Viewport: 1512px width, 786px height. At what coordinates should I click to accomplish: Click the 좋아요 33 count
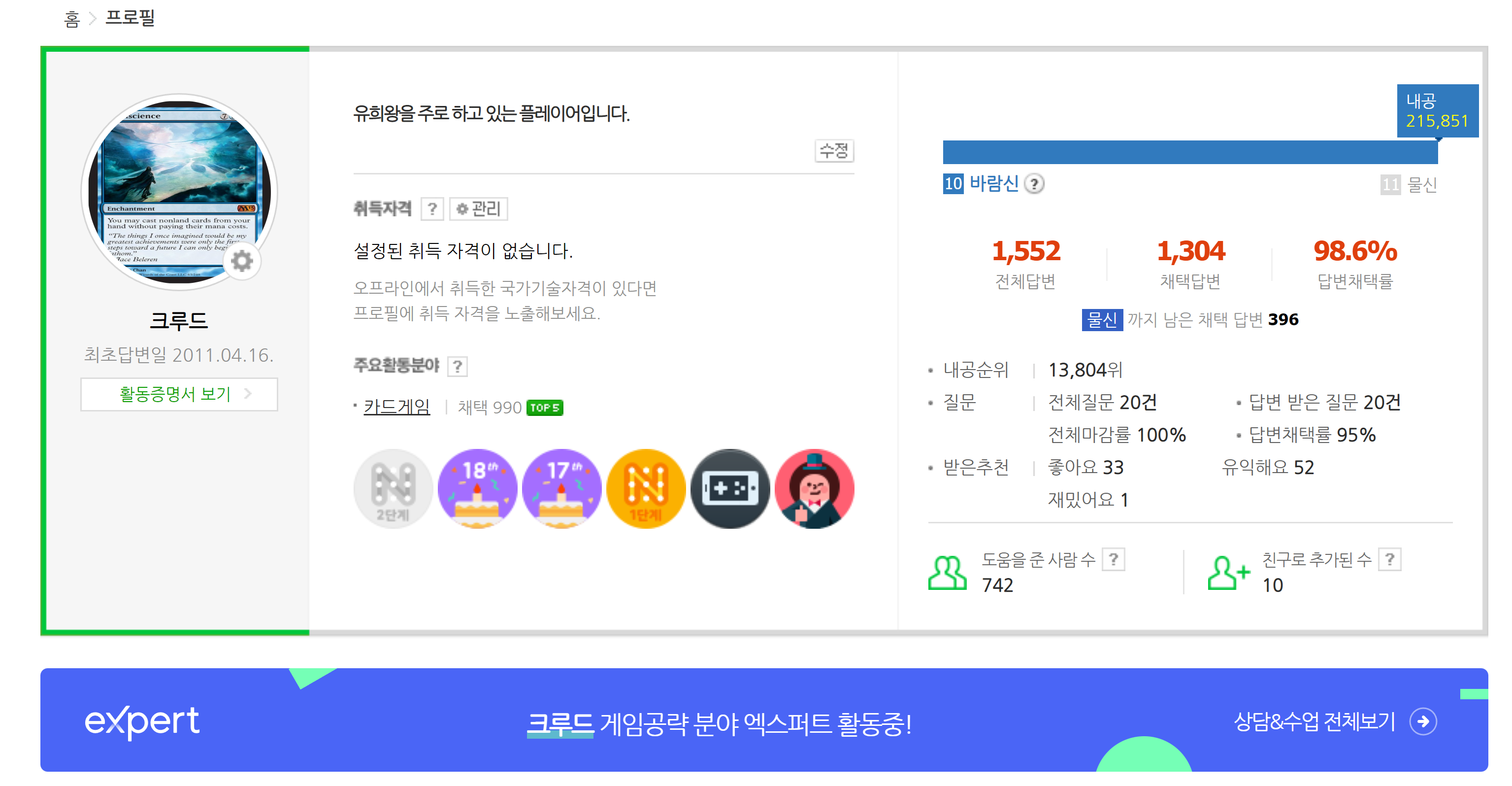[x=1085, y=468]
